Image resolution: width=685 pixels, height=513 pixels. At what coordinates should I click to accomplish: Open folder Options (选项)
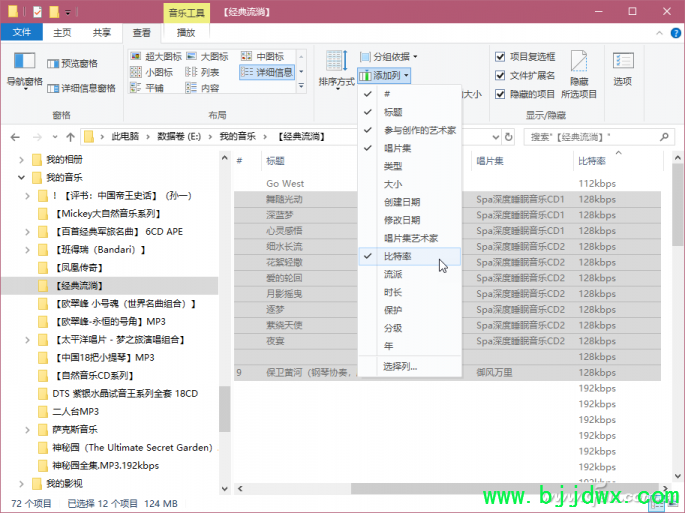click(x=623, y=69)
